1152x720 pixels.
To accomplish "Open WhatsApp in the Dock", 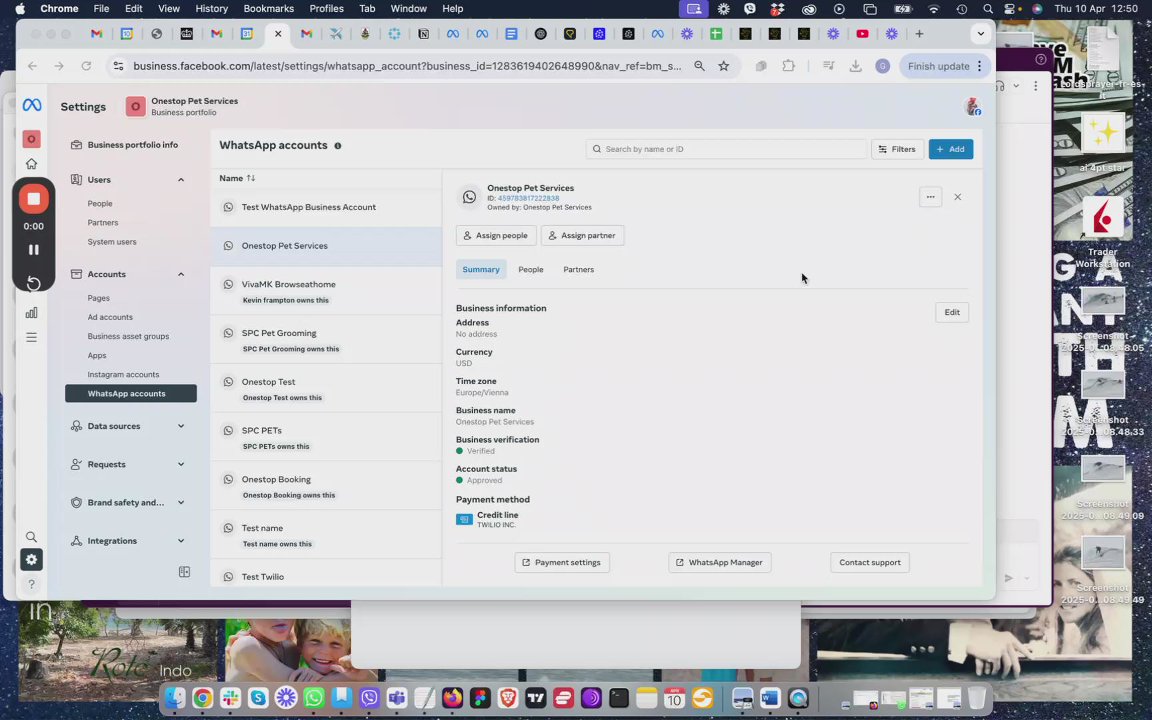I will coord(314,697).
